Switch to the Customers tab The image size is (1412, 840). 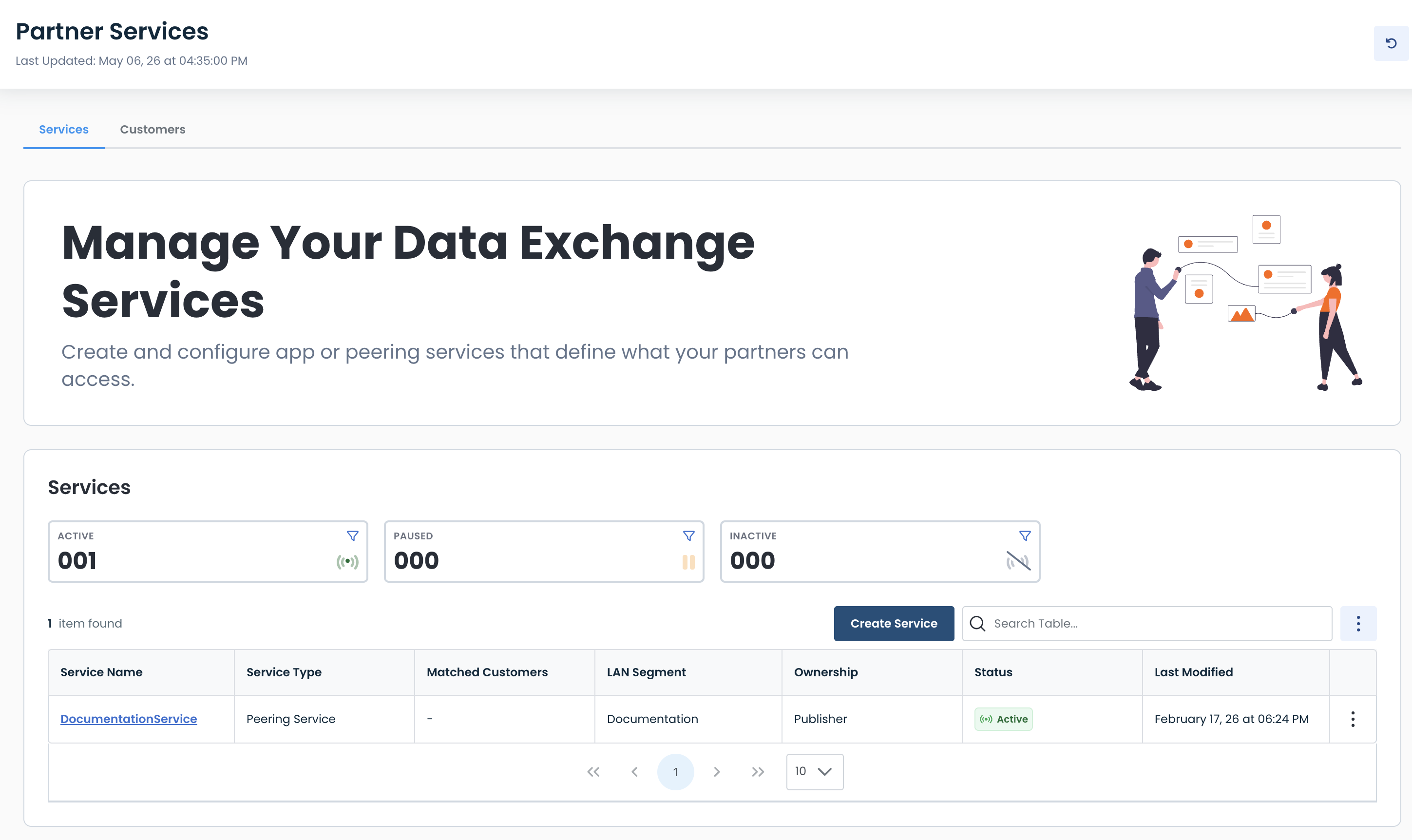point(152,129)
